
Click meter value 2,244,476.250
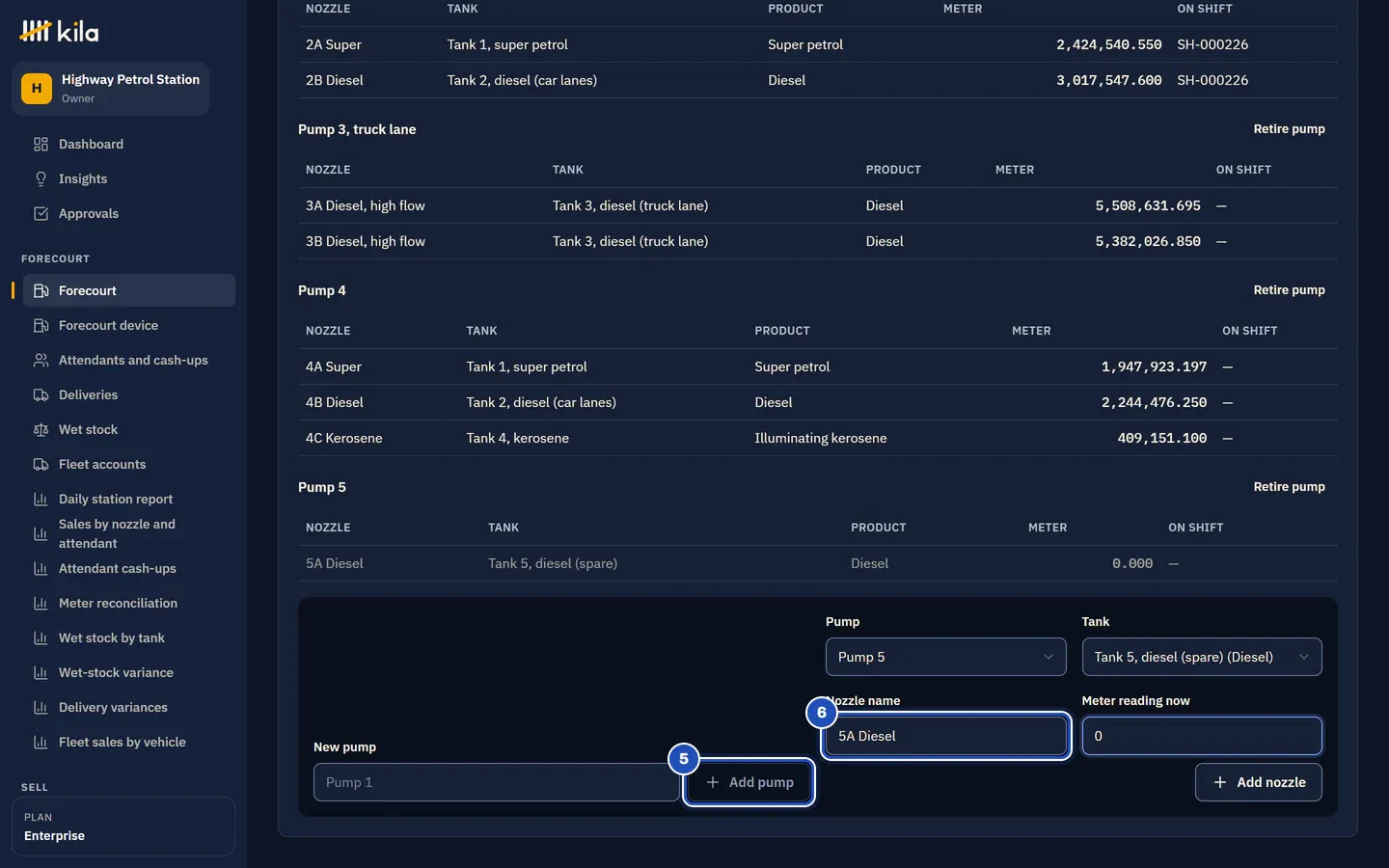(1154, 402)
